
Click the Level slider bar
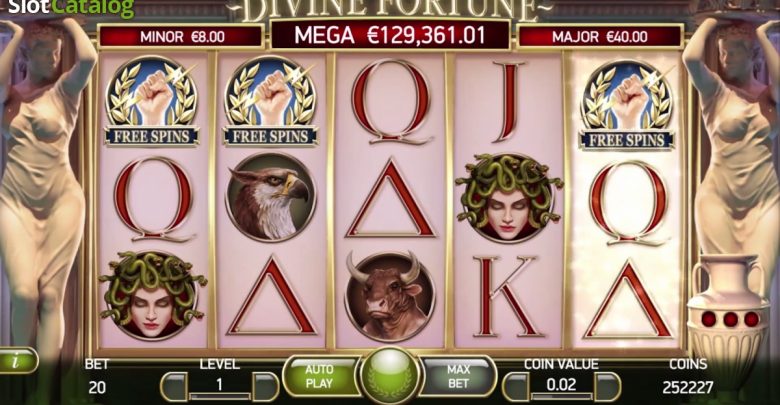point(220,396)
